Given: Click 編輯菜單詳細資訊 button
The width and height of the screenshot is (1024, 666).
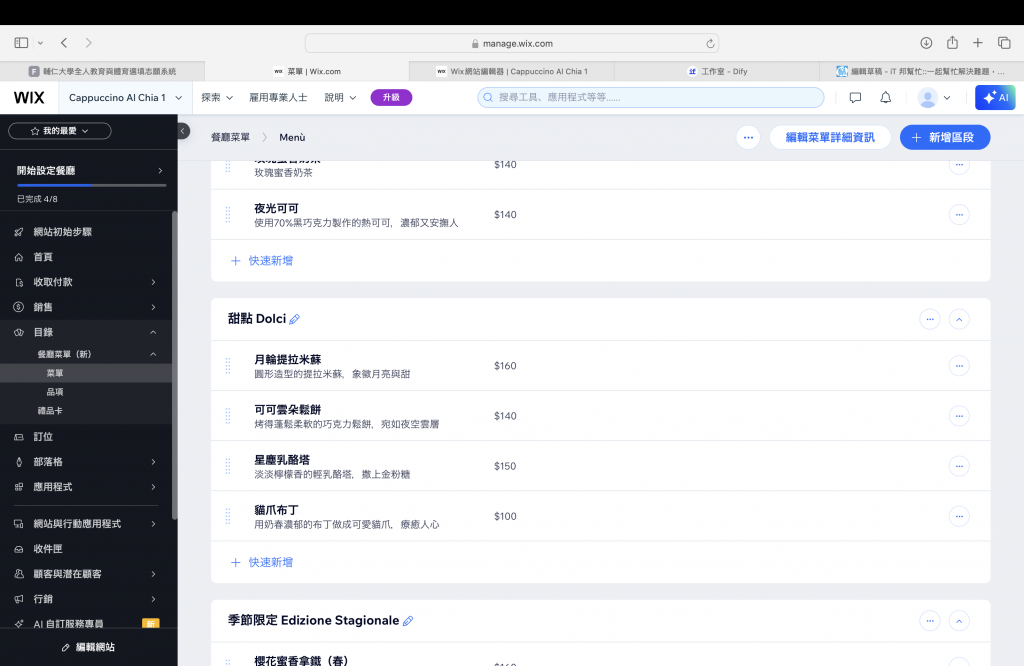Looking at the screenshot, I should coord(830,138).
